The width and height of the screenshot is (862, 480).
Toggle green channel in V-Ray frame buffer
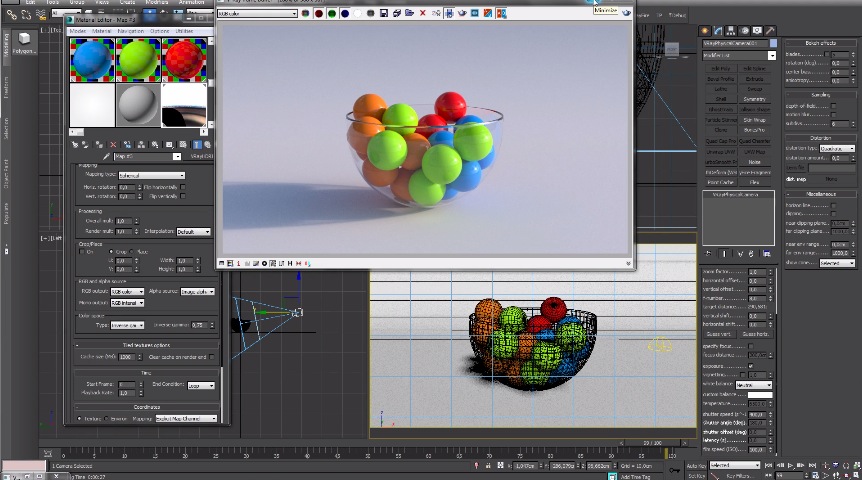332,14
